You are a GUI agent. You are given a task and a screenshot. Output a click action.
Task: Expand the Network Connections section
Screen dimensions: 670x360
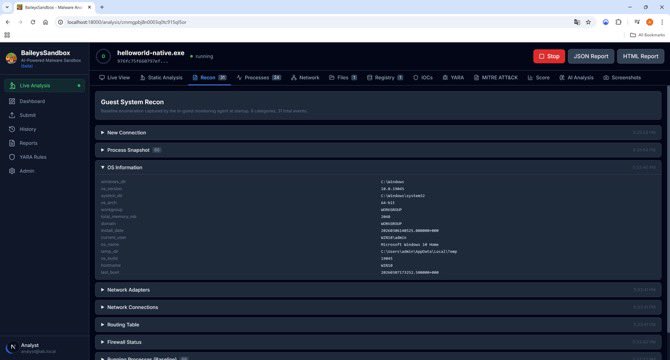click(x=378, y=307)
